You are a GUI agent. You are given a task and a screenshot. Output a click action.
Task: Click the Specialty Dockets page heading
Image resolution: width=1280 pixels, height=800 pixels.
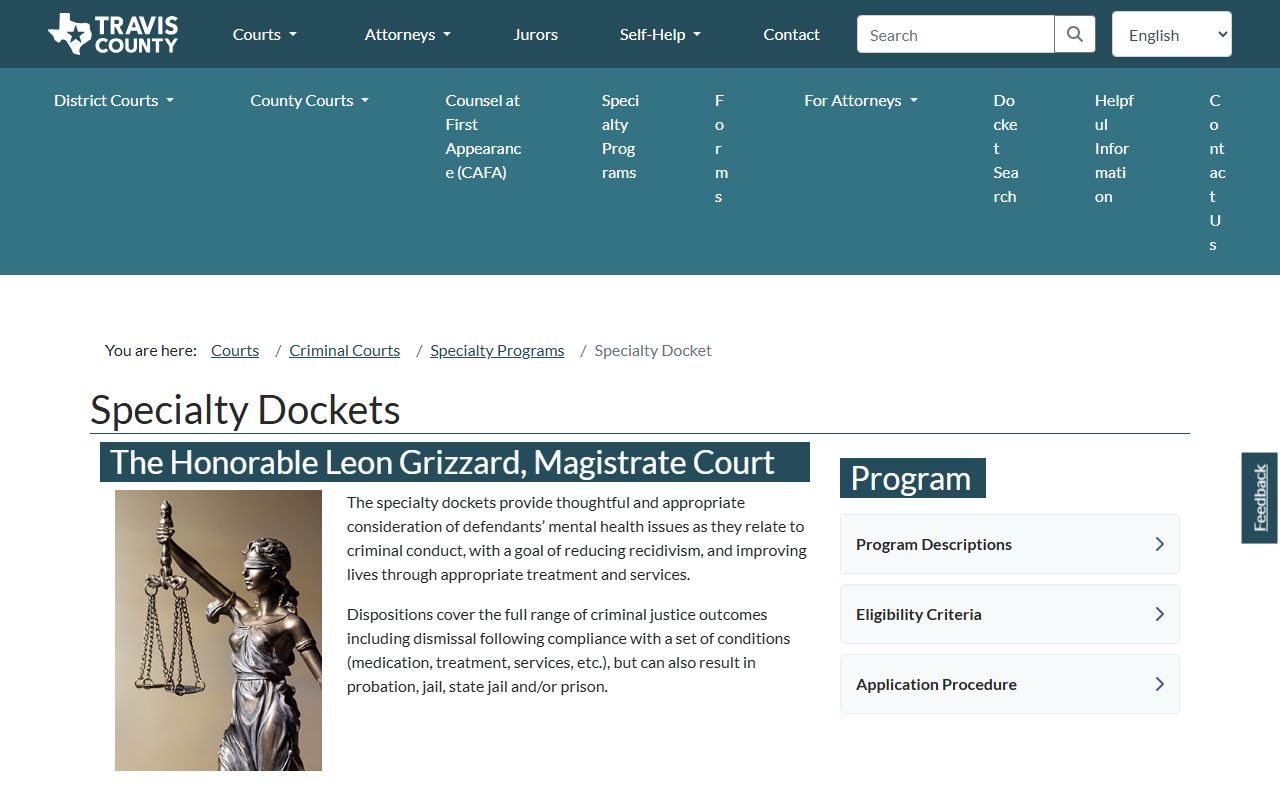pyautogui.click(x=245, y=410)
